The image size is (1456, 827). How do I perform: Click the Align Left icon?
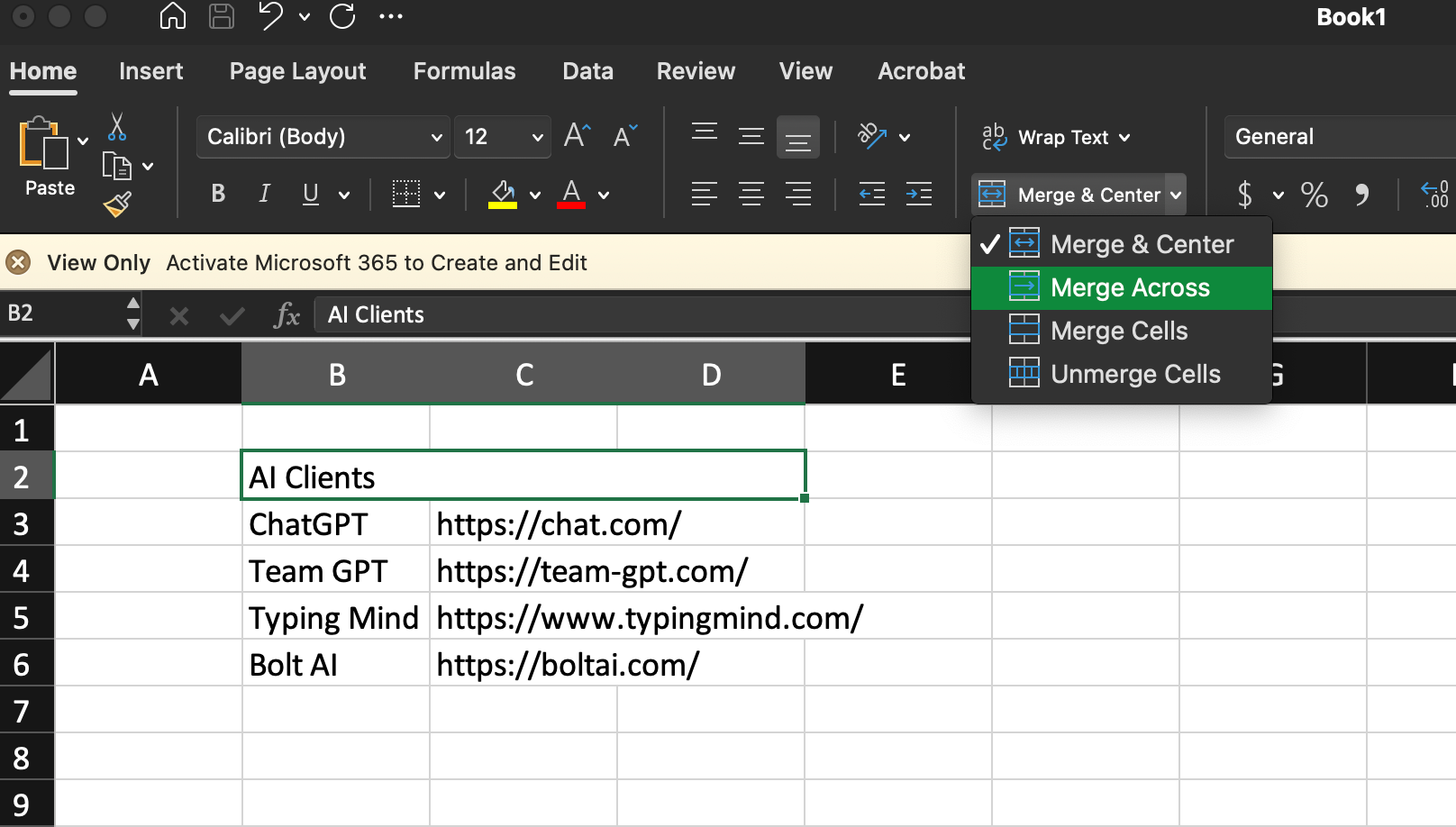pyautogui.click(x=705, y=194)
